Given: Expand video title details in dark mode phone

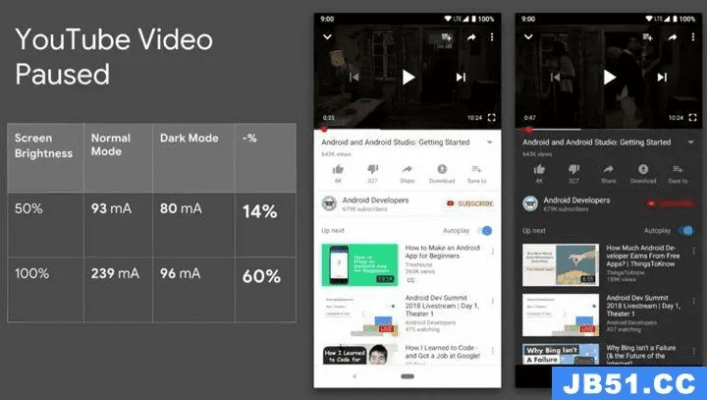Looking at the screenshot, I should coord(690,143).
